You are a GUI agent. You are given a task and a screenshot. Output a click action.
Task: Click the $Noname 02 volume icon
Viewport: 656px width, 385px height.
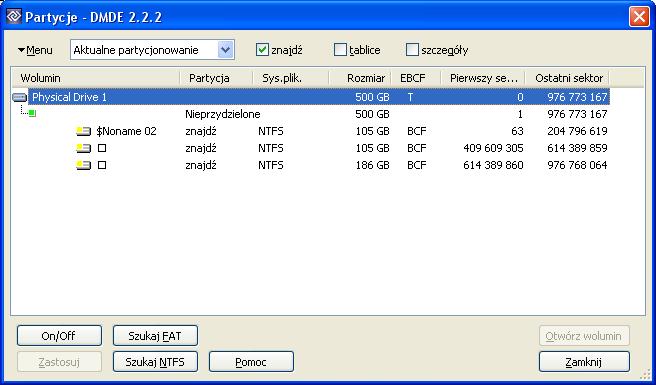83,131
